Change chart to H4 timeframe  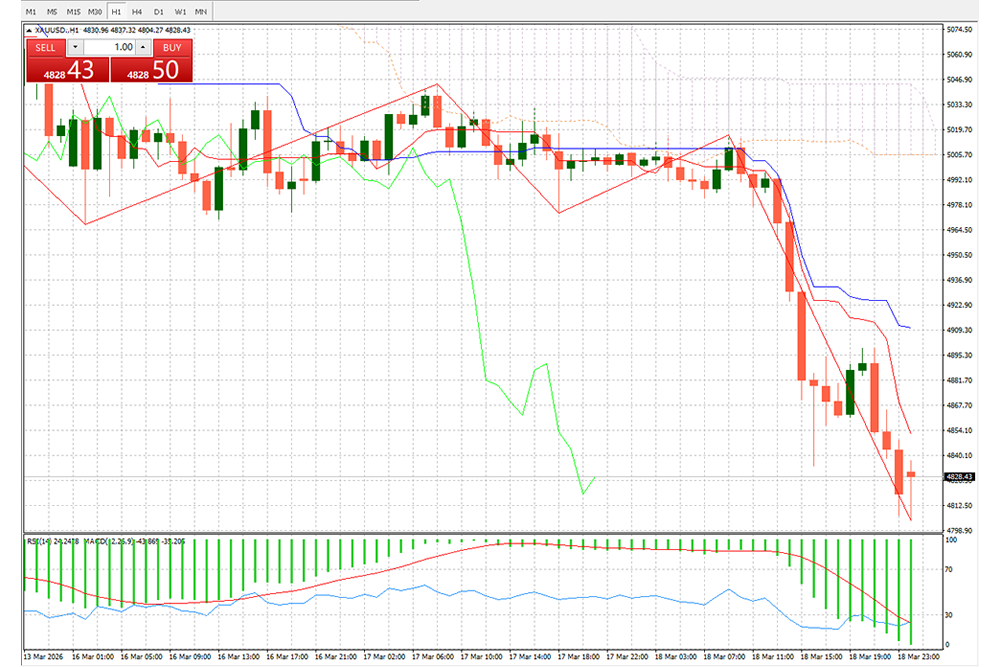(x=137, y=11)
